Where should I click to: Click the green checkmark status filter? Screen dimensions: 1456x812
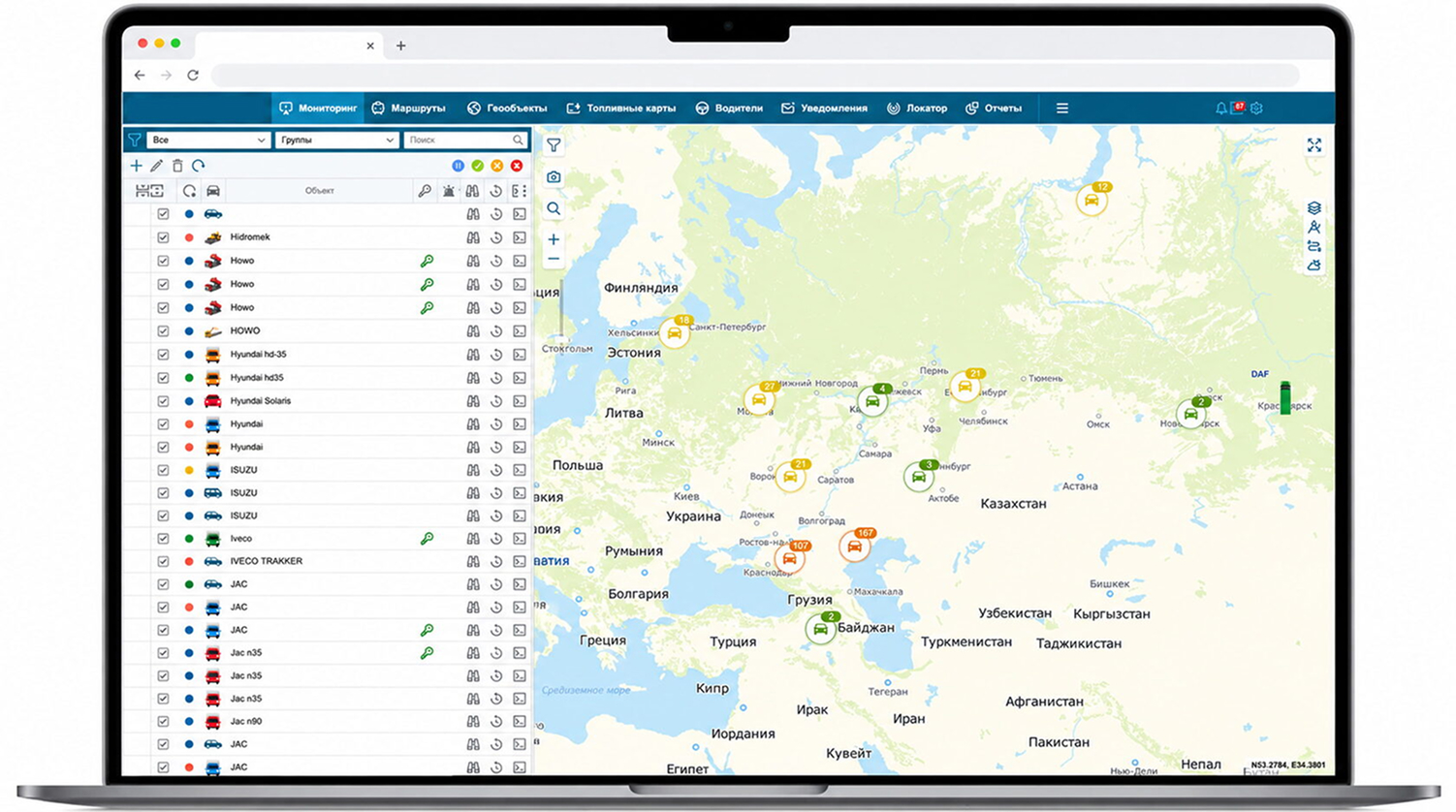477,166
